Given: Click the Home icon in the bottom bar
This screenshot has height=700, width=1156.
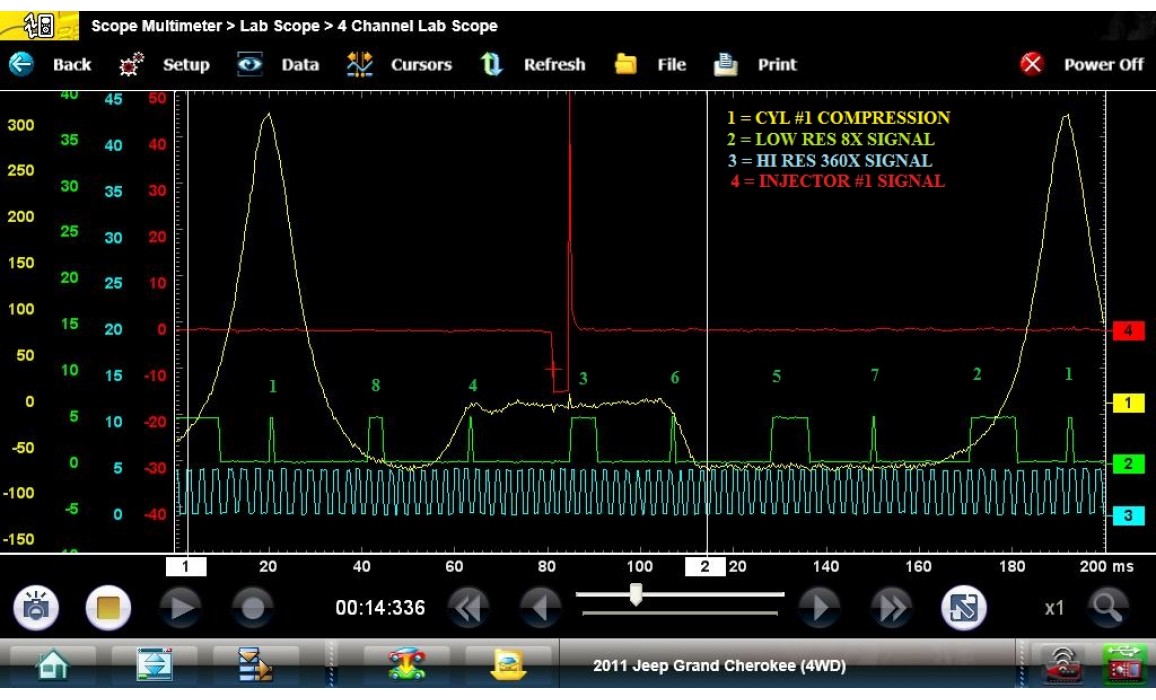Looking at the screenshot, I should [x=52, y=666].
